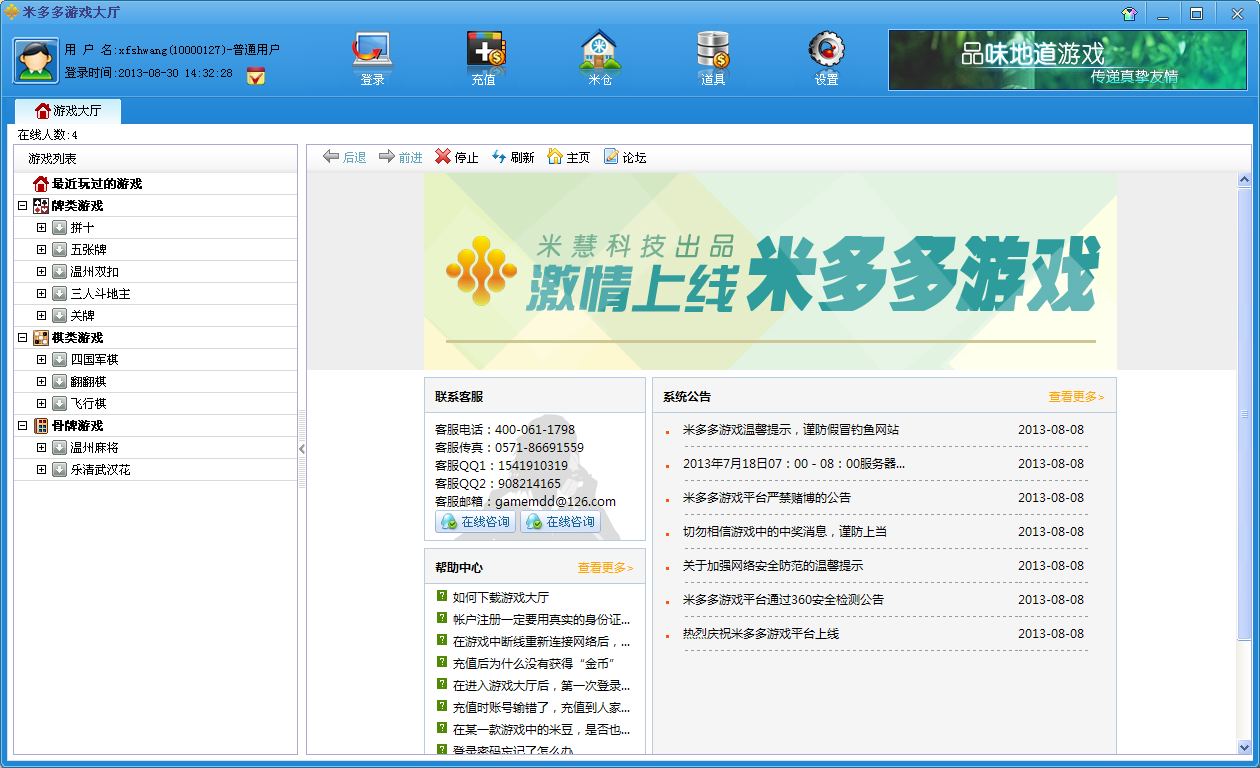1260x768 pixels.
Task: Collapse the 牌类游戏 category
Action: pyautogui.click(x=22, y=206)
